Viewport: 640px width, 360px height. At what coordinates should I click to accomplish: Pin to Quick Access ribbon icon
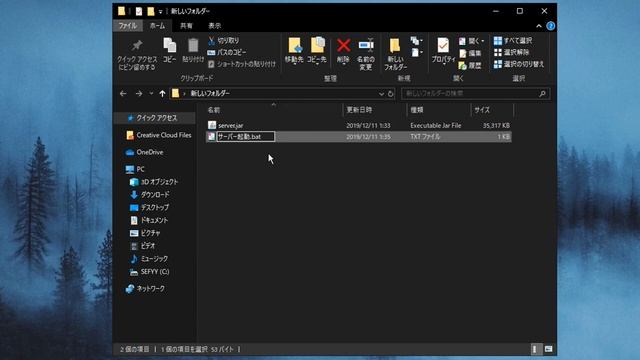coord(137,54)
